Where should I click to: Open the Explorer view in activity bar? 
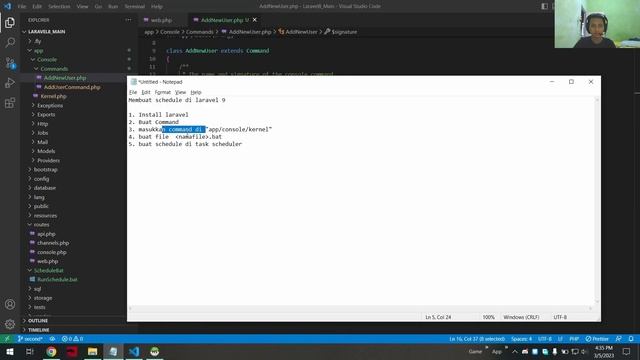pos(10,22)
